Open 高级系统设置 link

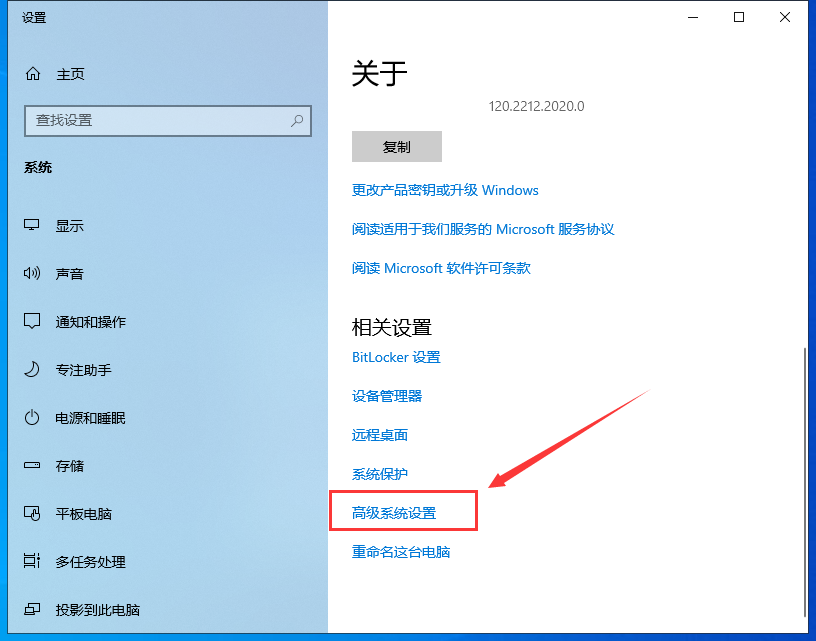(394, 513)
